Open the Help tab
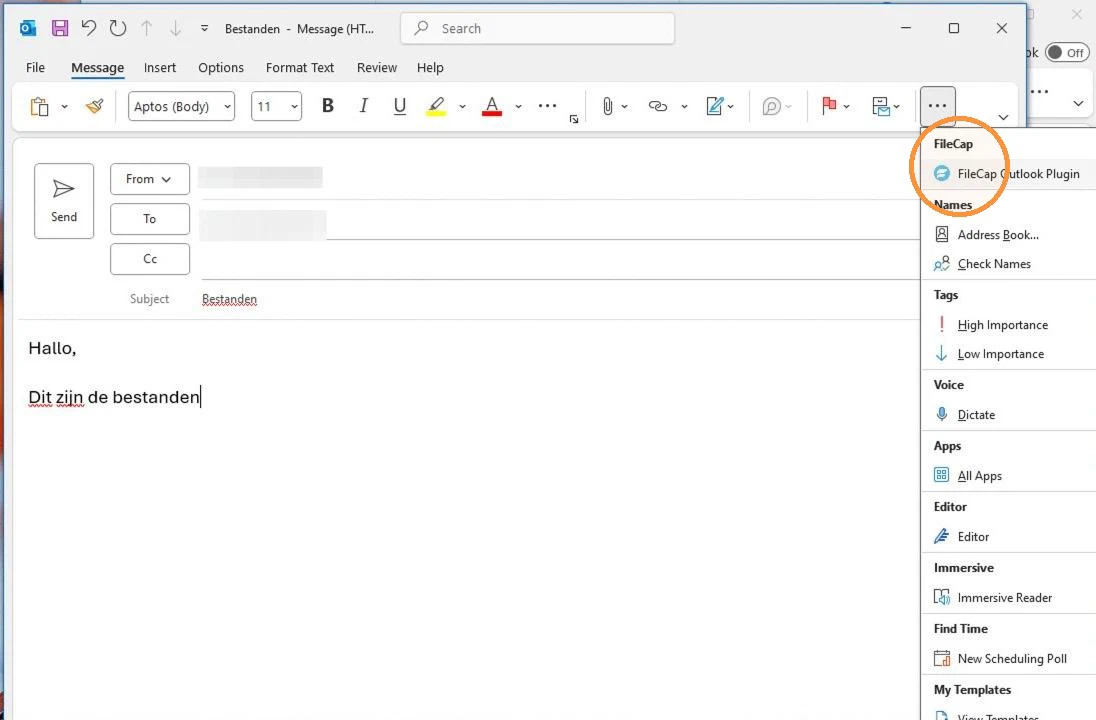The image size is (1096, 720). tap(430, 68)
